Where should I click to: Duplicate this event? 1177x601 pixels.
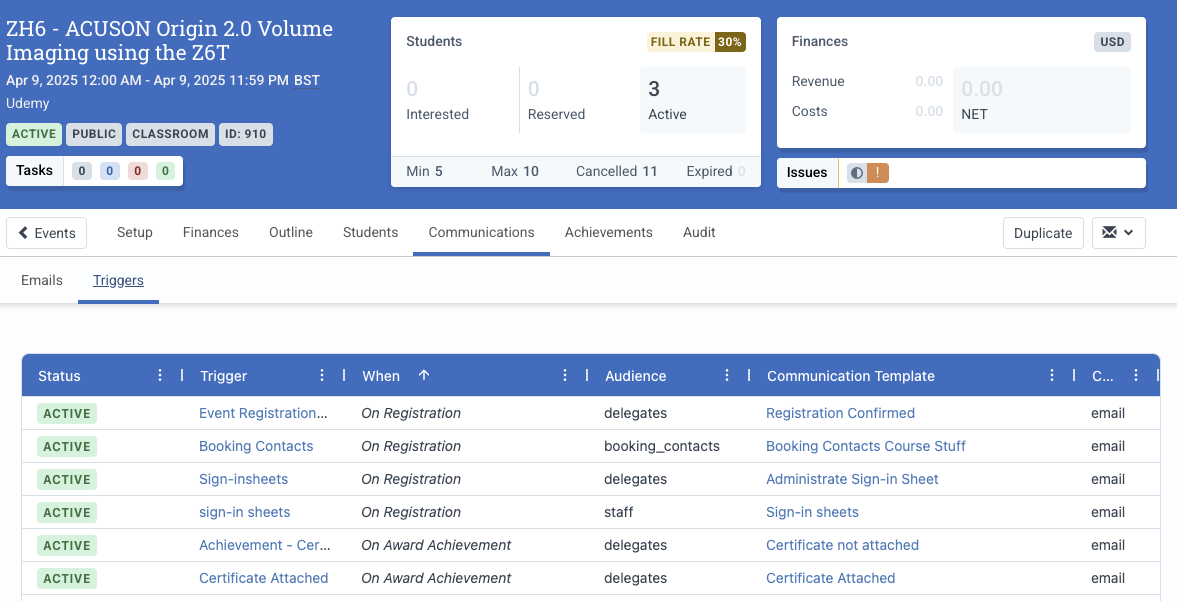pyautogui.click(x=1043, y=233)
